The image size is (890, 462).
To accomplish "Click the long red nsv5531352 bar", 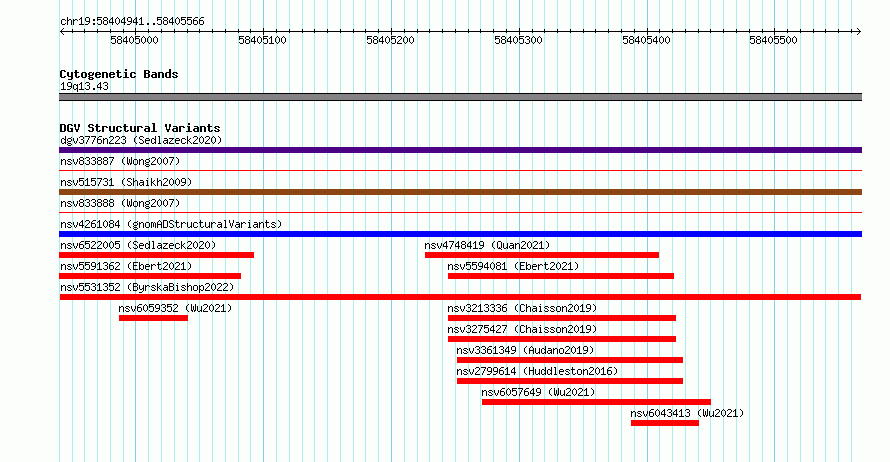I will pyautogui.click(x=460, y=297).
